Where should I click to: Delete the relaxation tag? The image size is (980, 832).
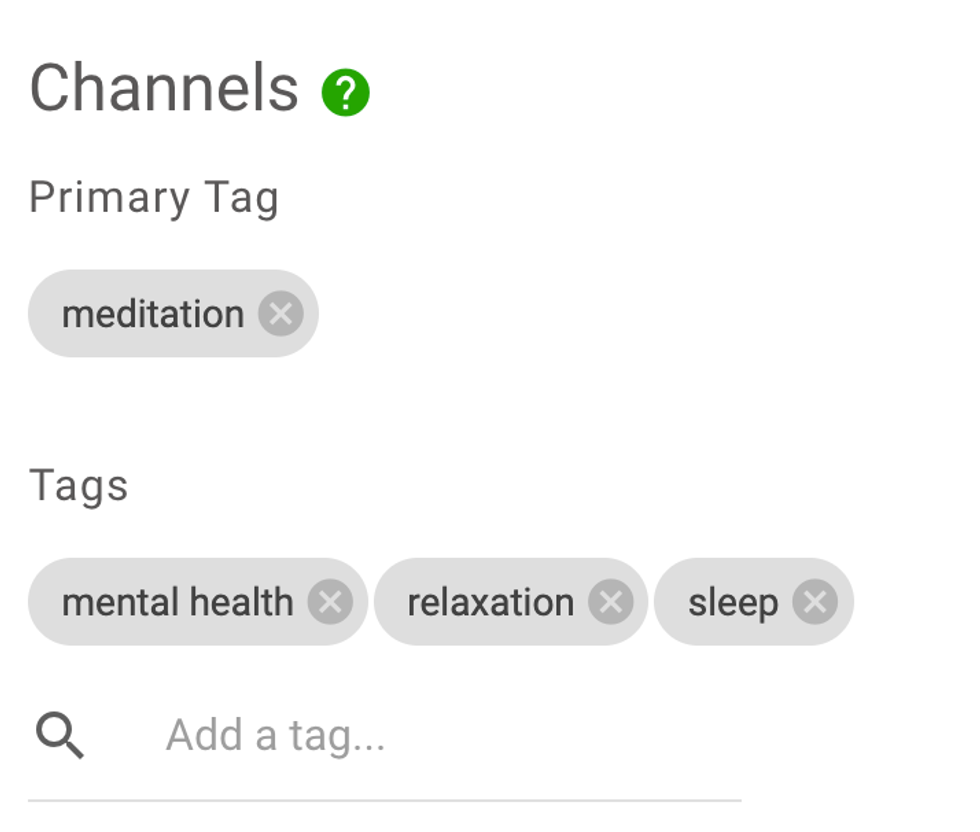[x=610, y=602]
